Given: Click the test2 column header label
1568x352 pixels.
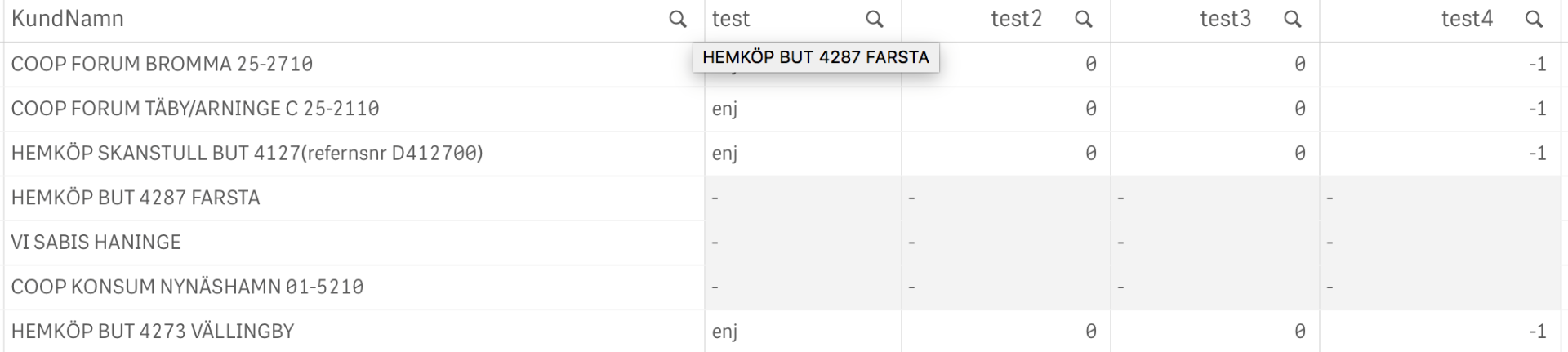Looking at the screenshot, I should click(x=1016, y=19).
